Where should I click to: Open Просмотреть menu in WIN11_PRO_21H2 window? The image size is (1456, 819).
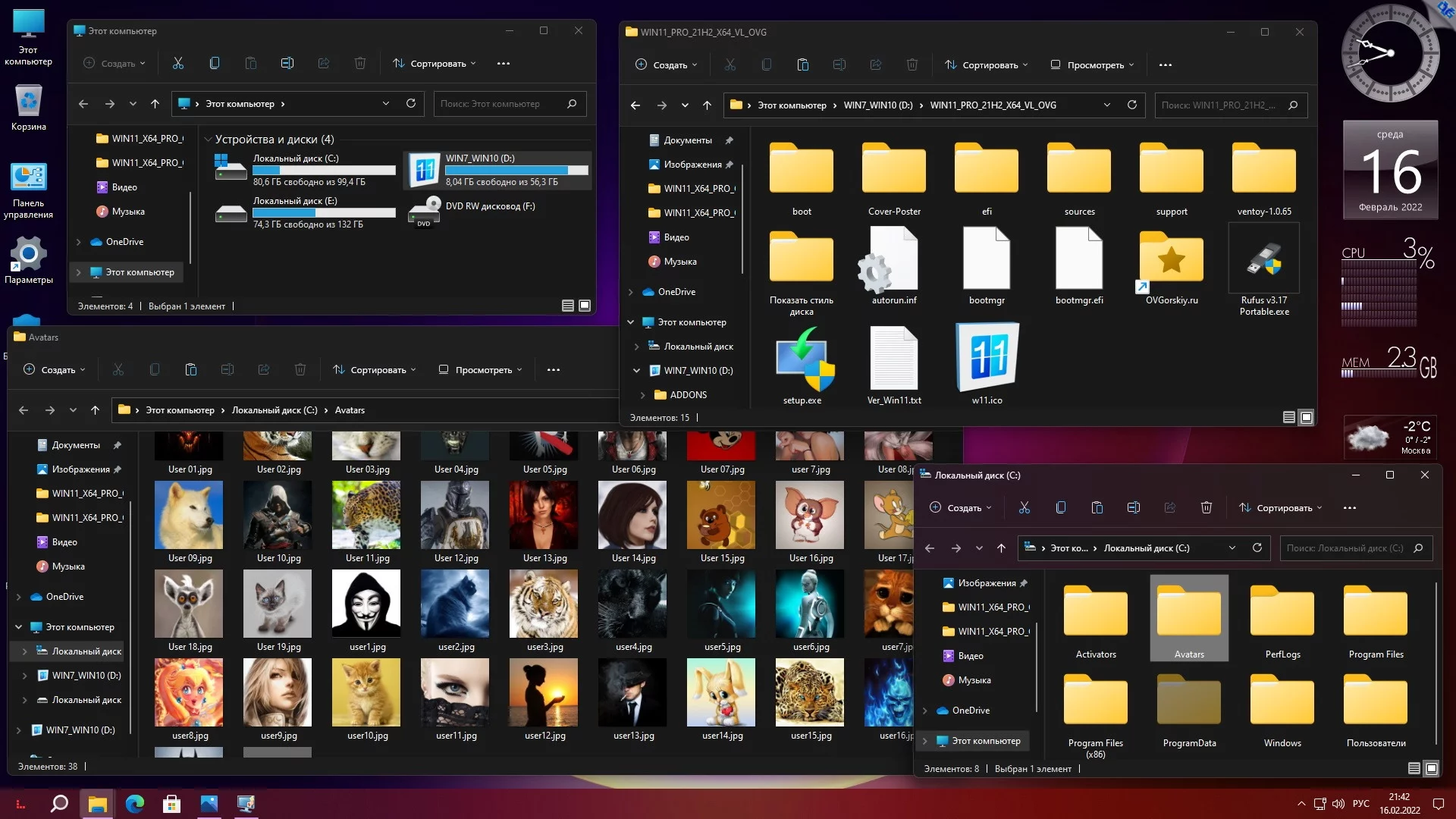[x=1092, y=65]
